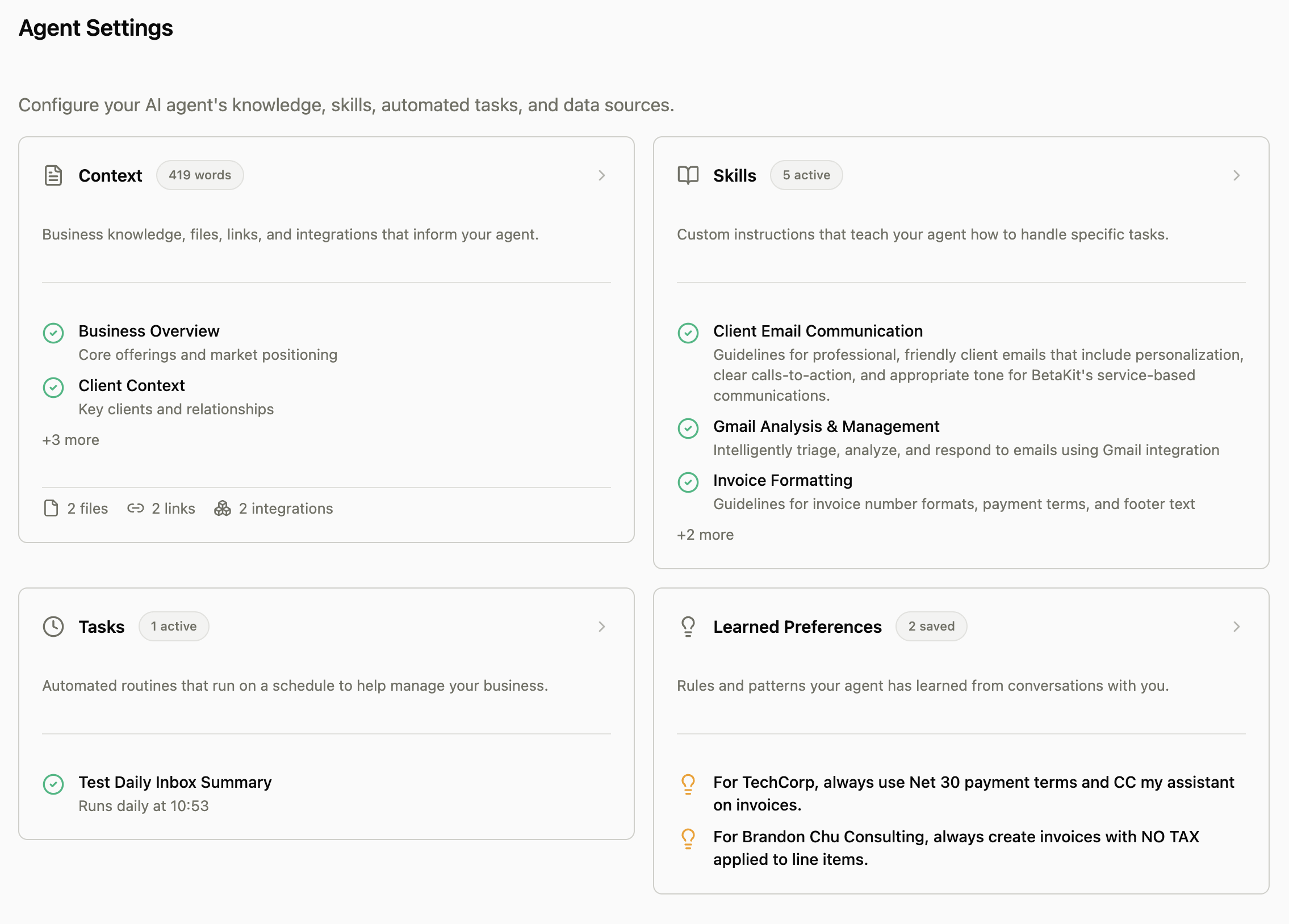This screenshot has height=924, width=1289.
Task: Open the Skills panel via its chevron
Action: point(1237,175)
